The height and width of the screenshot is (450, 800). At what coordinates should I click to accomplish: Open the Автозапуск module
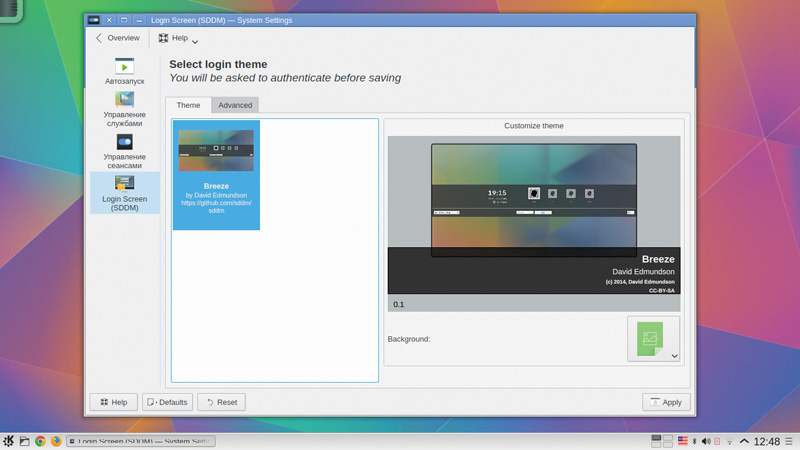[x=124, y=71]
